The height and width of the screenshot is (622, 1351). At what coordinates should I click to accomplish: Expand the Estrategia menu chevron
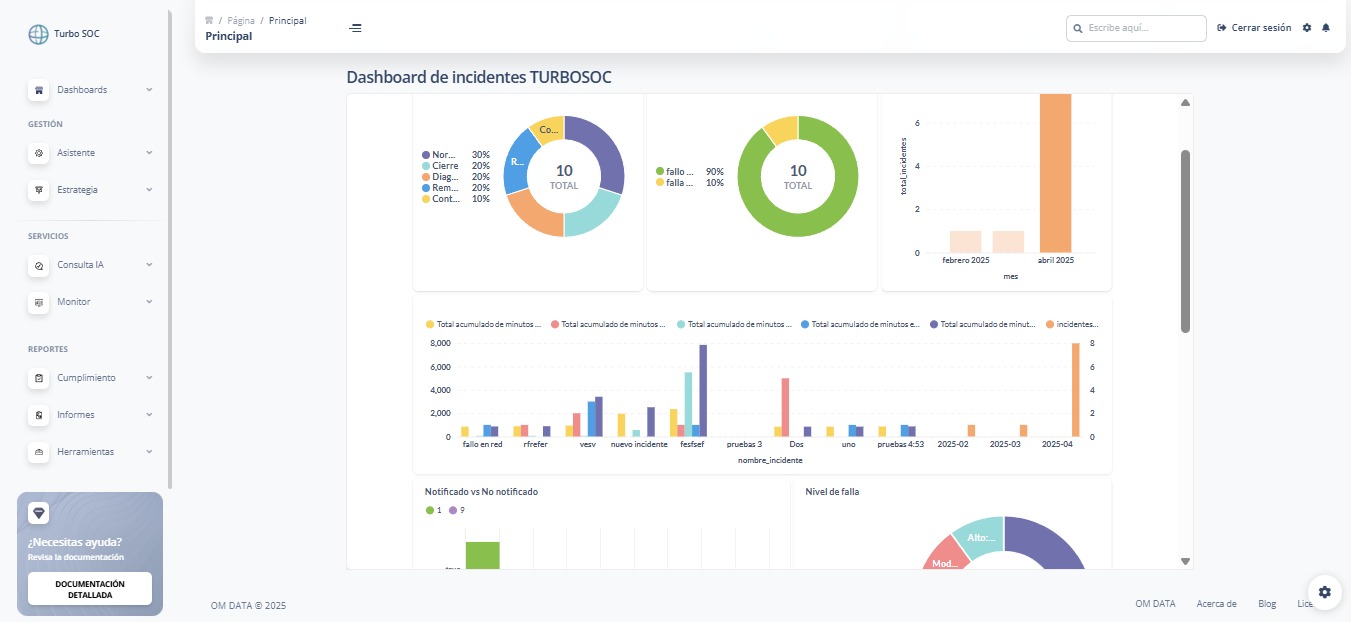tap(149, 190)
